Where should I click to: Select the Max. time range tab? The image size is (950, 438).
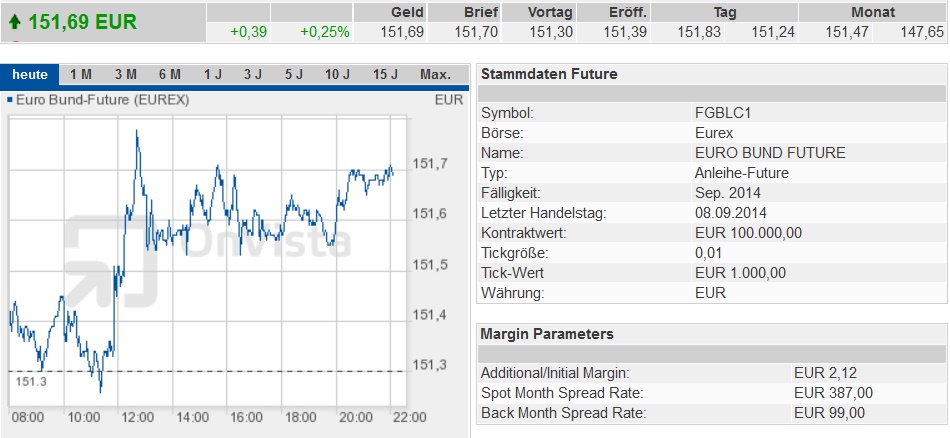click(x=435, y=75)
